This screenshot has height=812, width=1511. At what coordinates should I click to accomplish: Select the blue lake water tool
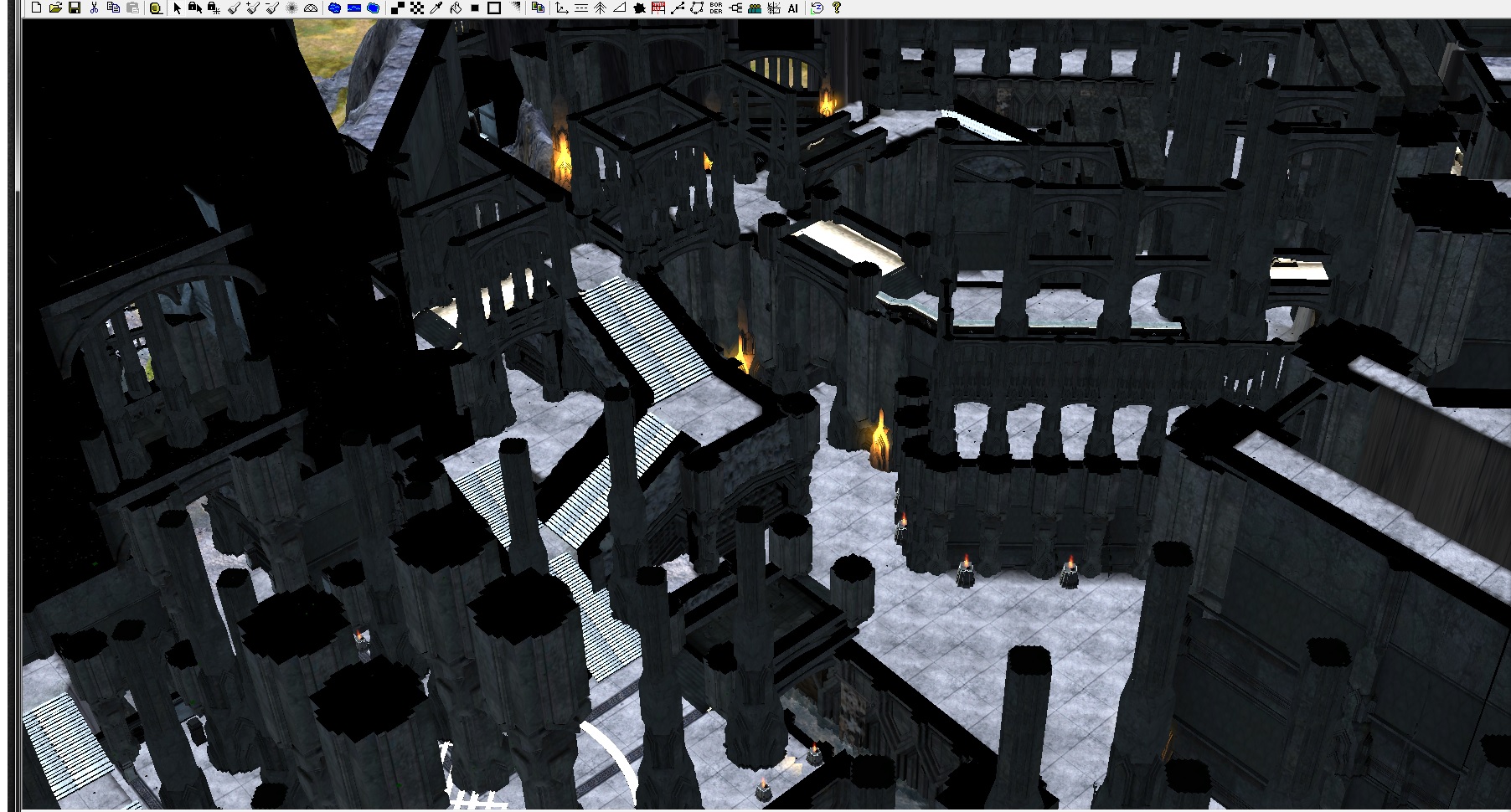pos(335,8)
